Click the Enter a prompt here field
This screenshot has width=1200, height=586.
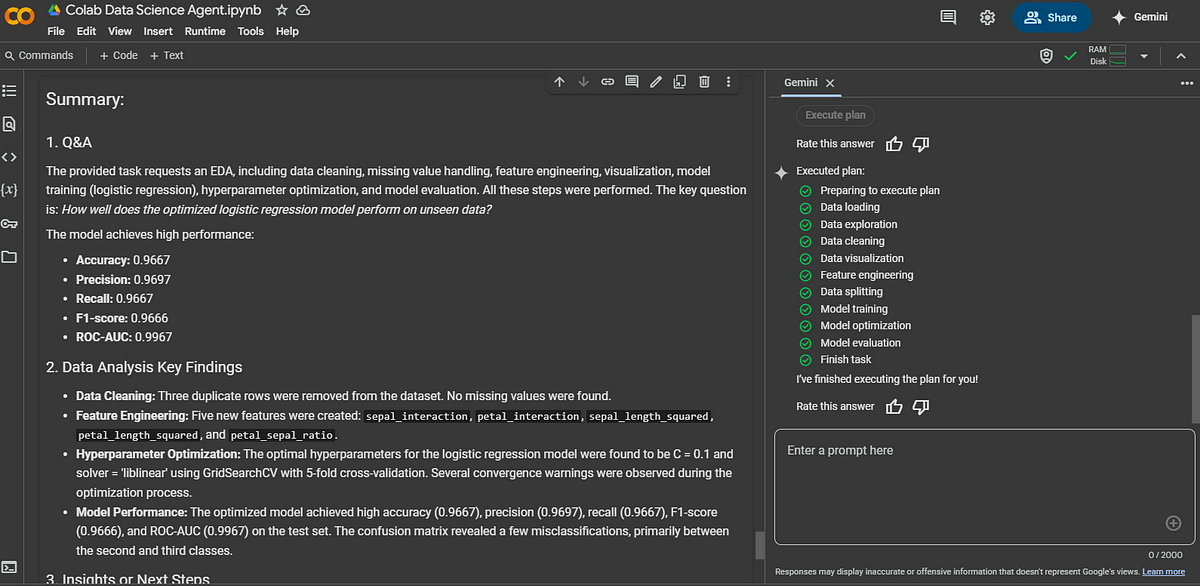[984, 487]
